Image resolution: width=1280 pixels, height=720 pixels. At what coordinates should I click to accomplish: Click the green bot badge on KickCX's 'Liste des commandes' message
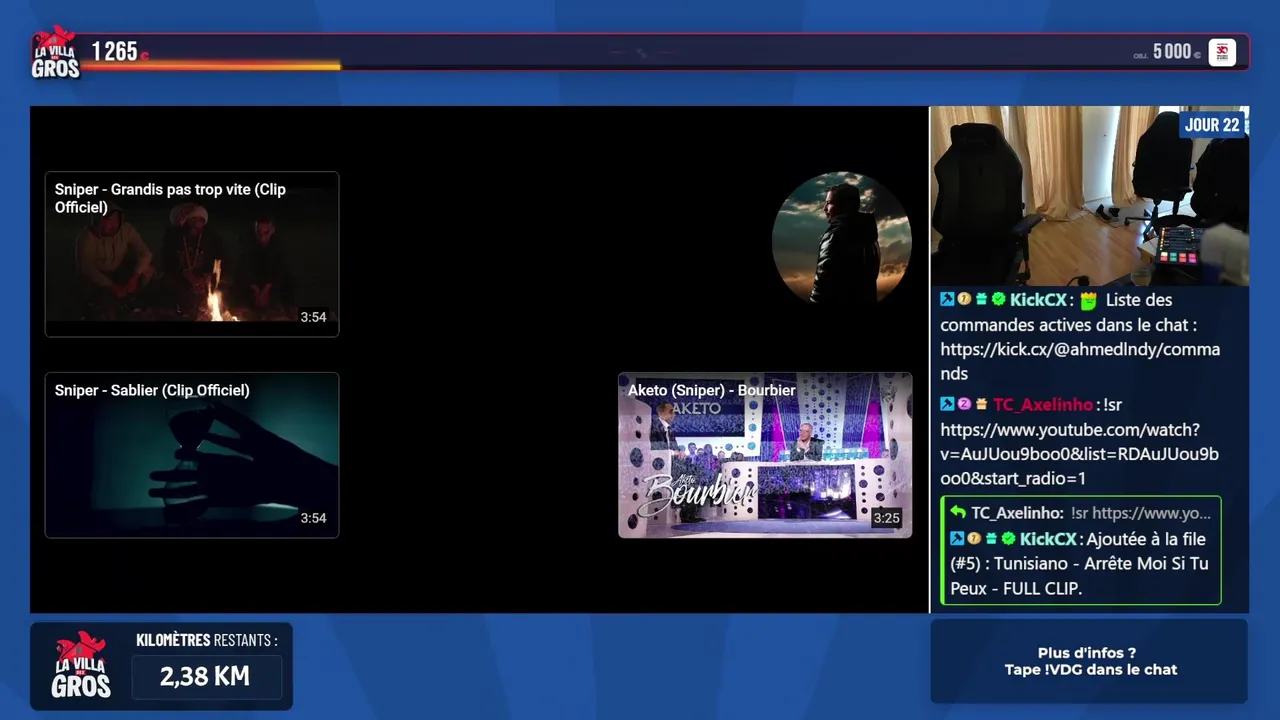[x=981, y=299]
